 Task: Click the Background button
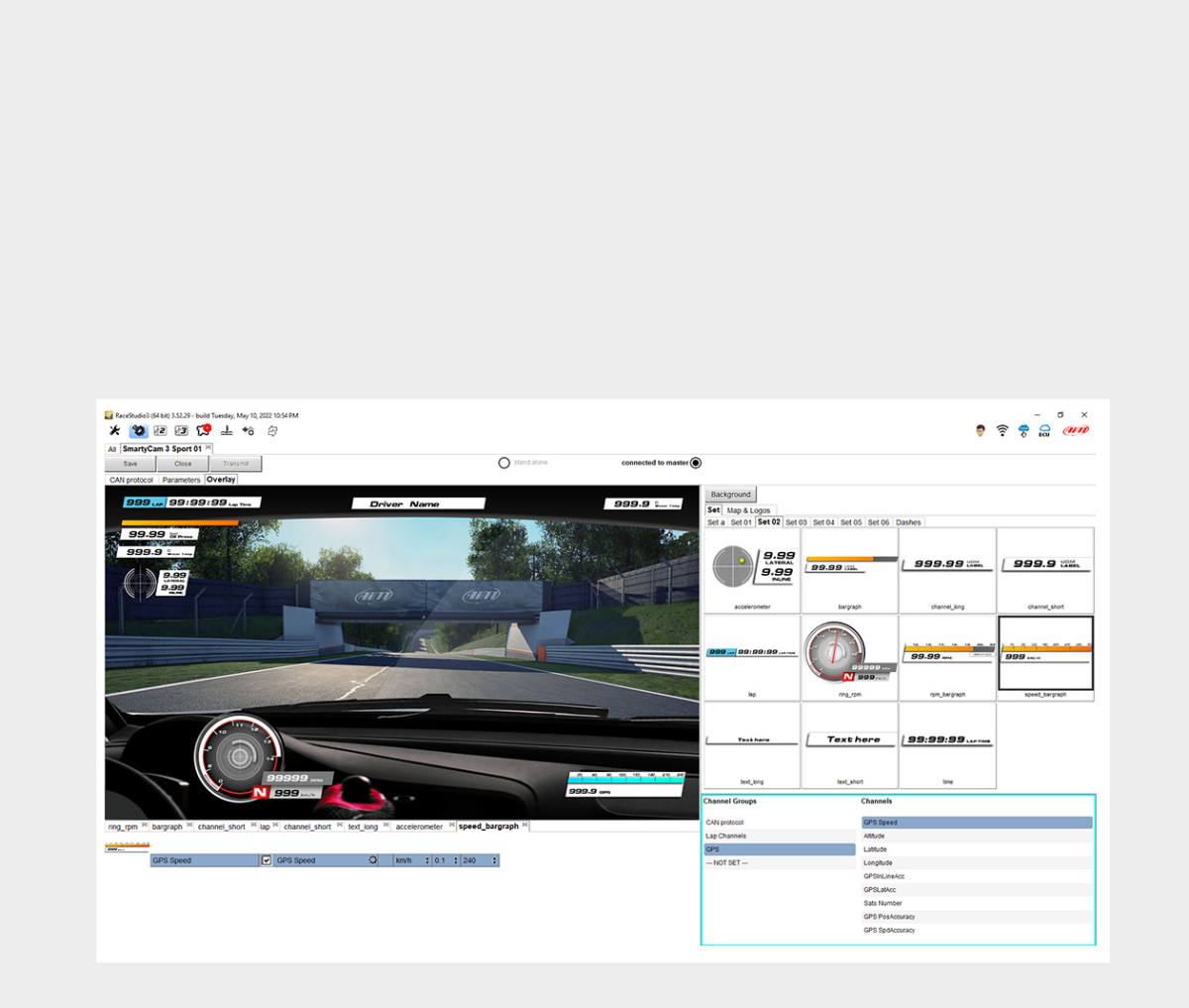731,495
